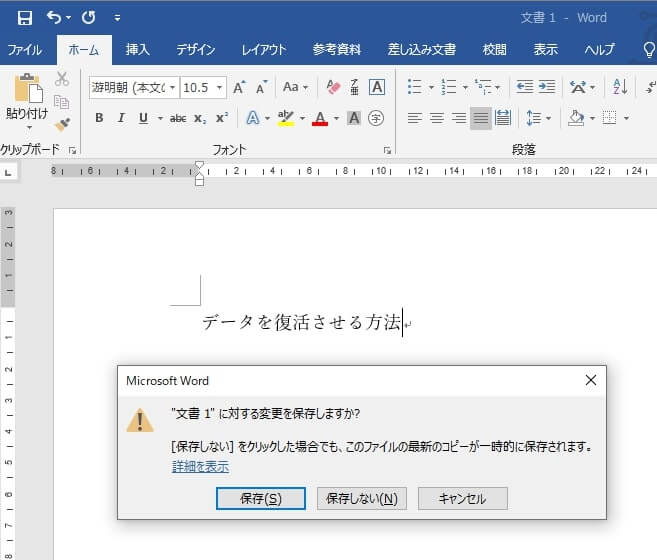Expand highlight color dropdown arrow
Viewport: 657px width, 560px height.
(302, 119)
